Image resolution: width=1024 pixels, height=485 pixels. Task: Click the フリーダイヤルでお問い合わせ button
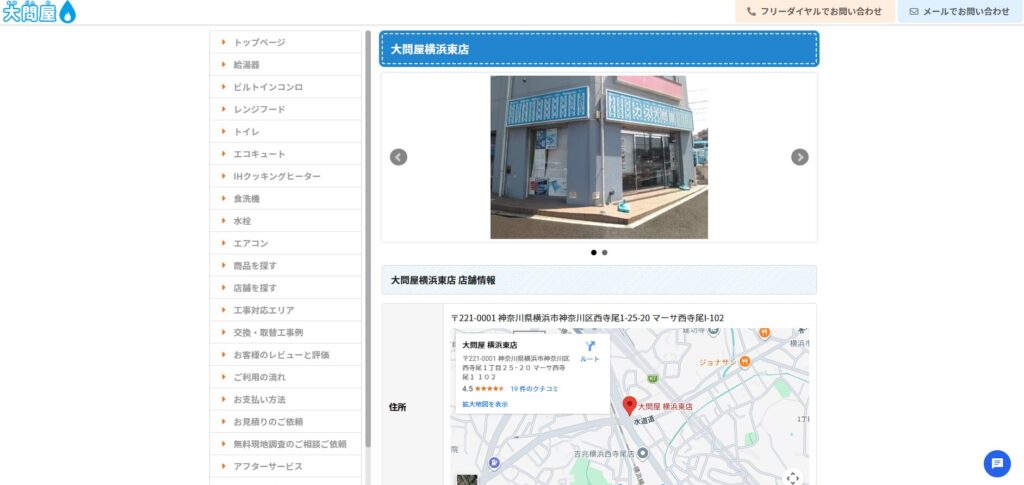click(x=814, y=12)
